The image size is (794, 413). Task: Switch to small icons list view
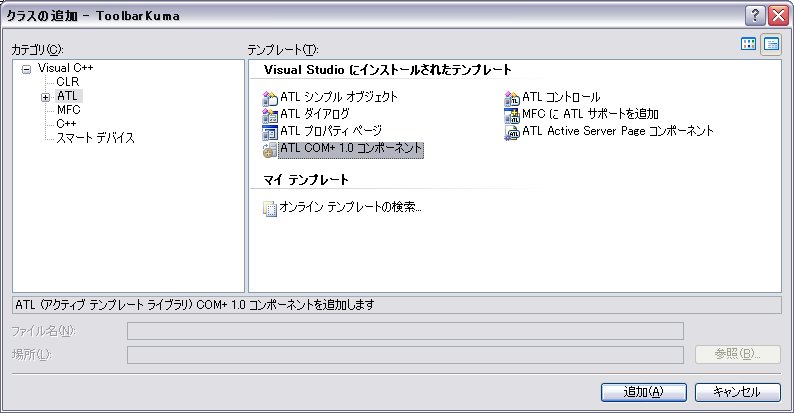click(x=771, y=45)
